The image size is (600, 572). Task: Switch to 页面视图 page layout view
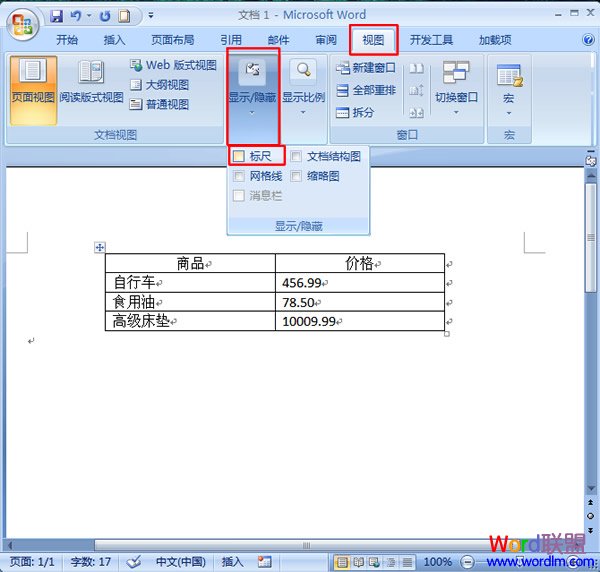click(33, 91)
